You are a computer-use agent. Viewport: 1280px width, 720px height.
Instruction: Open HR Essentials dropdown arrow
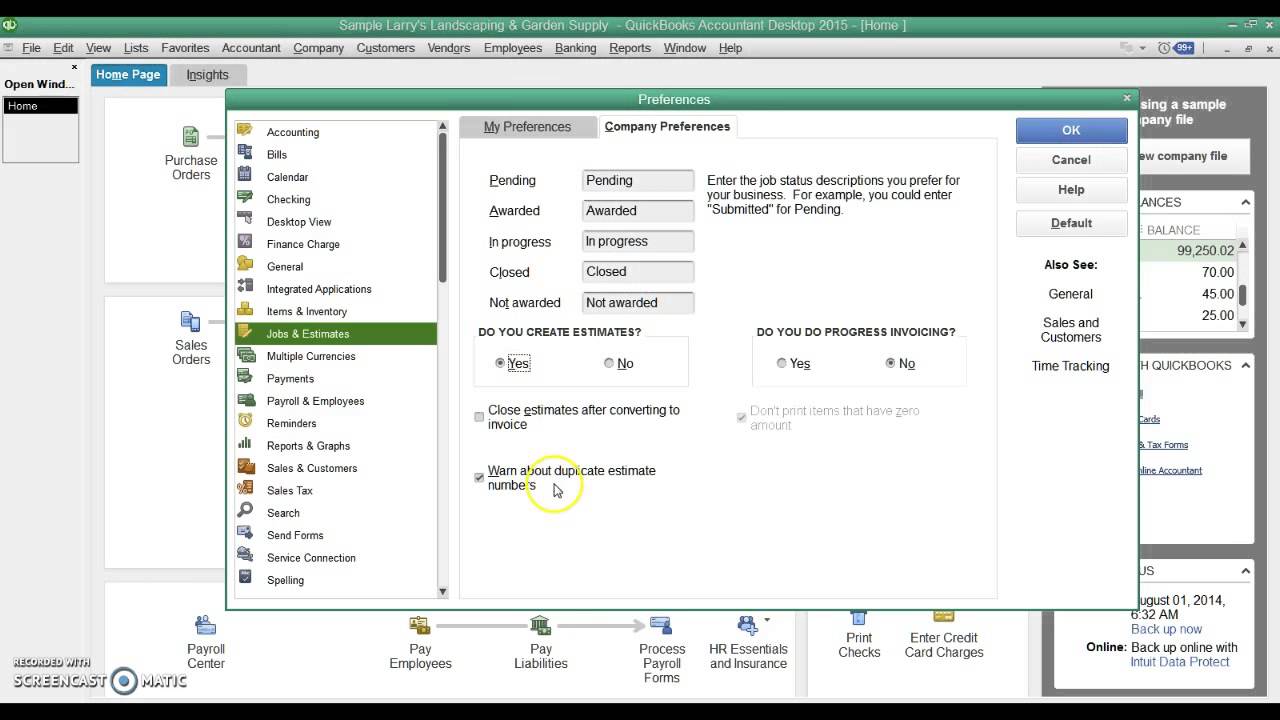point(767,620)
